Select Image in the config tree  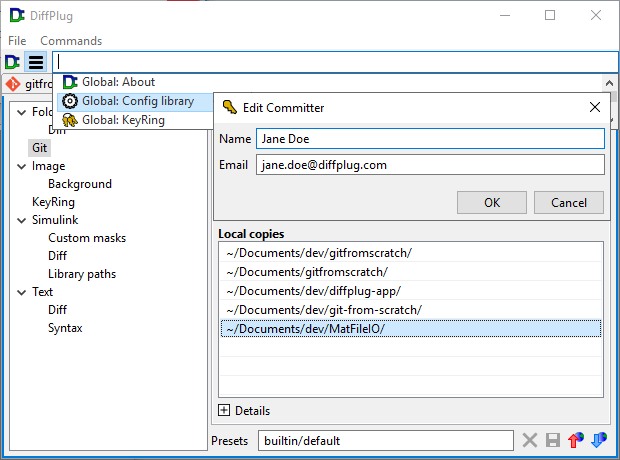48,166
